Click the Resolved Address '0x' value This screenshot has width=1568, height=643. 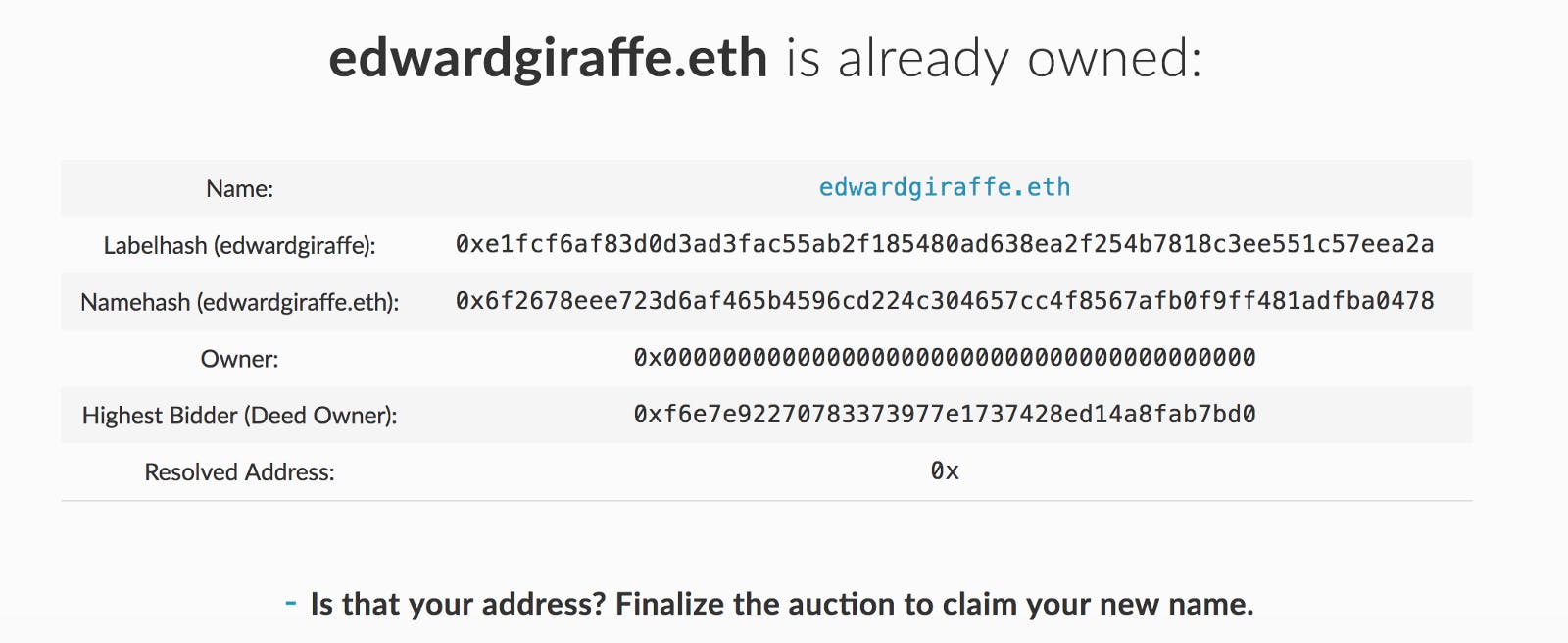(x=944, y=471)
